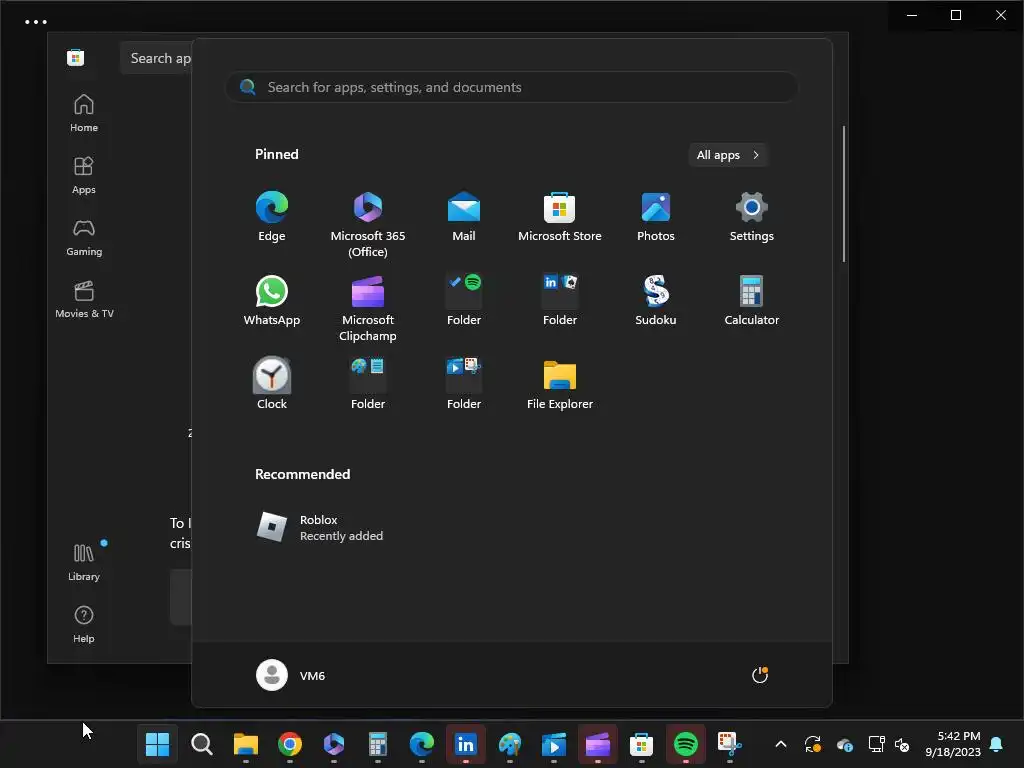
Task: Open Calculator from pinned apps
Action: pos(752,300)
